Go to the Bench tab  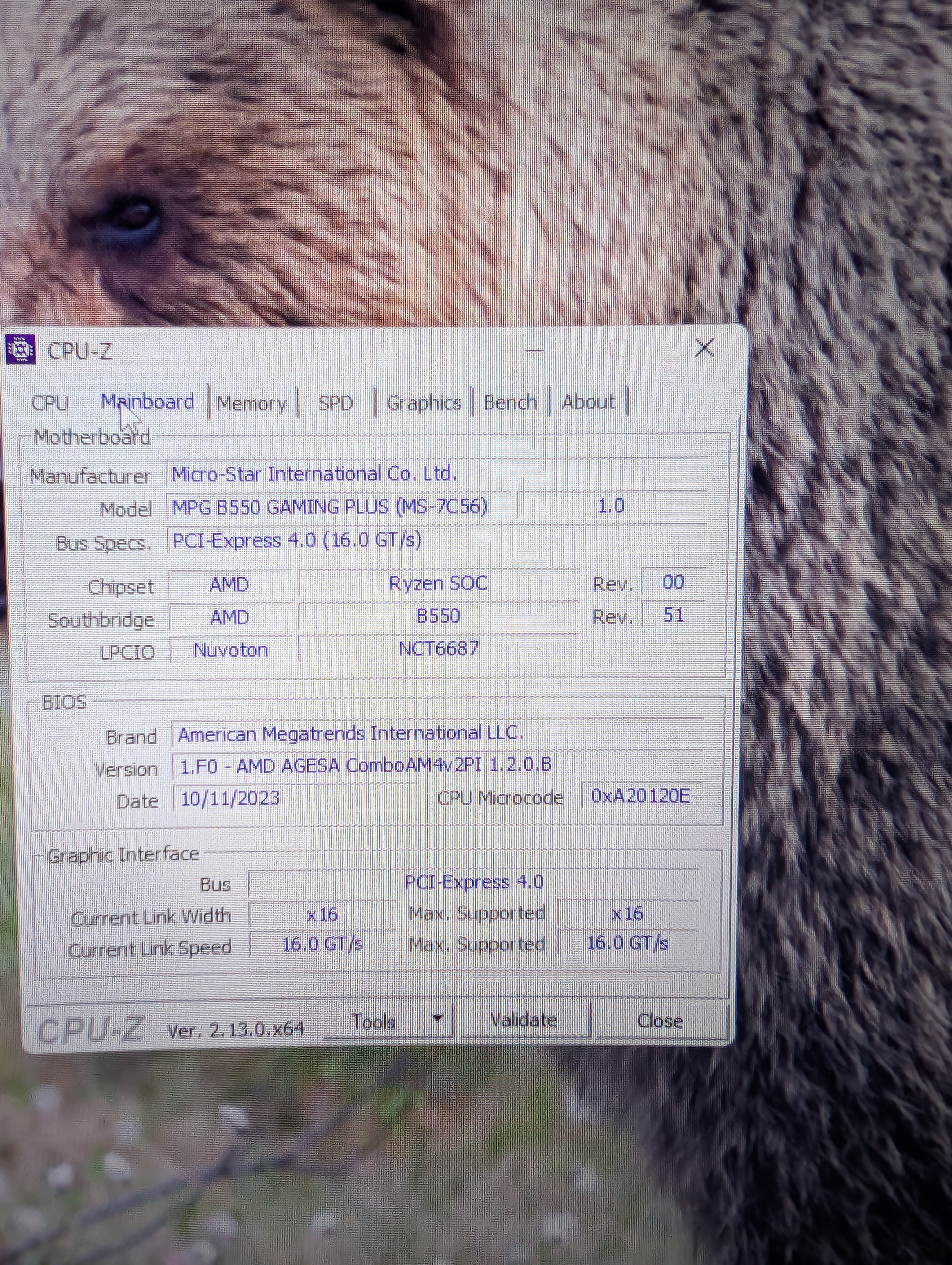coord(510,403)
